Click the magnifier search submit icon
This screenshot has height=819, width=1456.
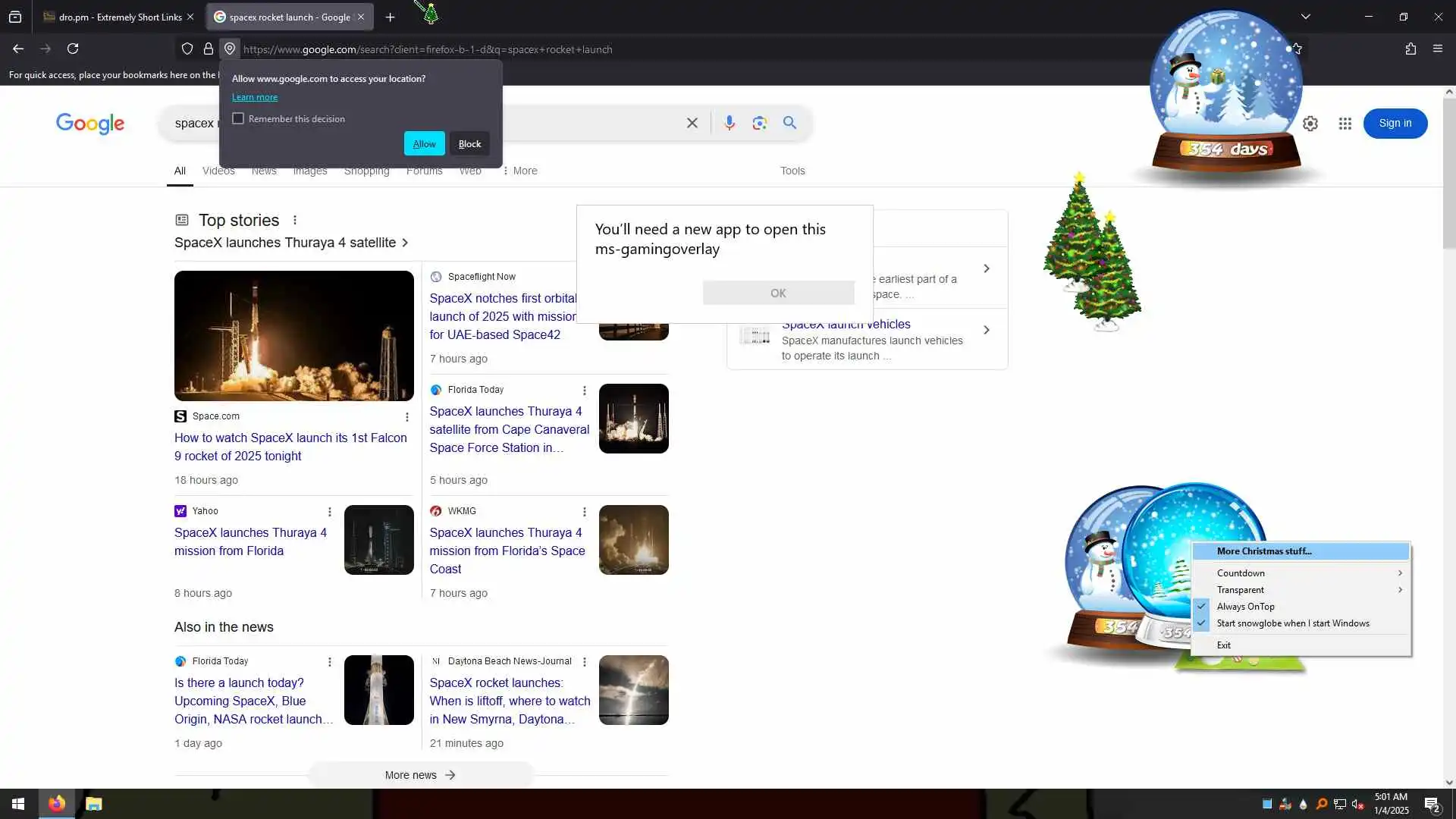click(x=789, y=123)
